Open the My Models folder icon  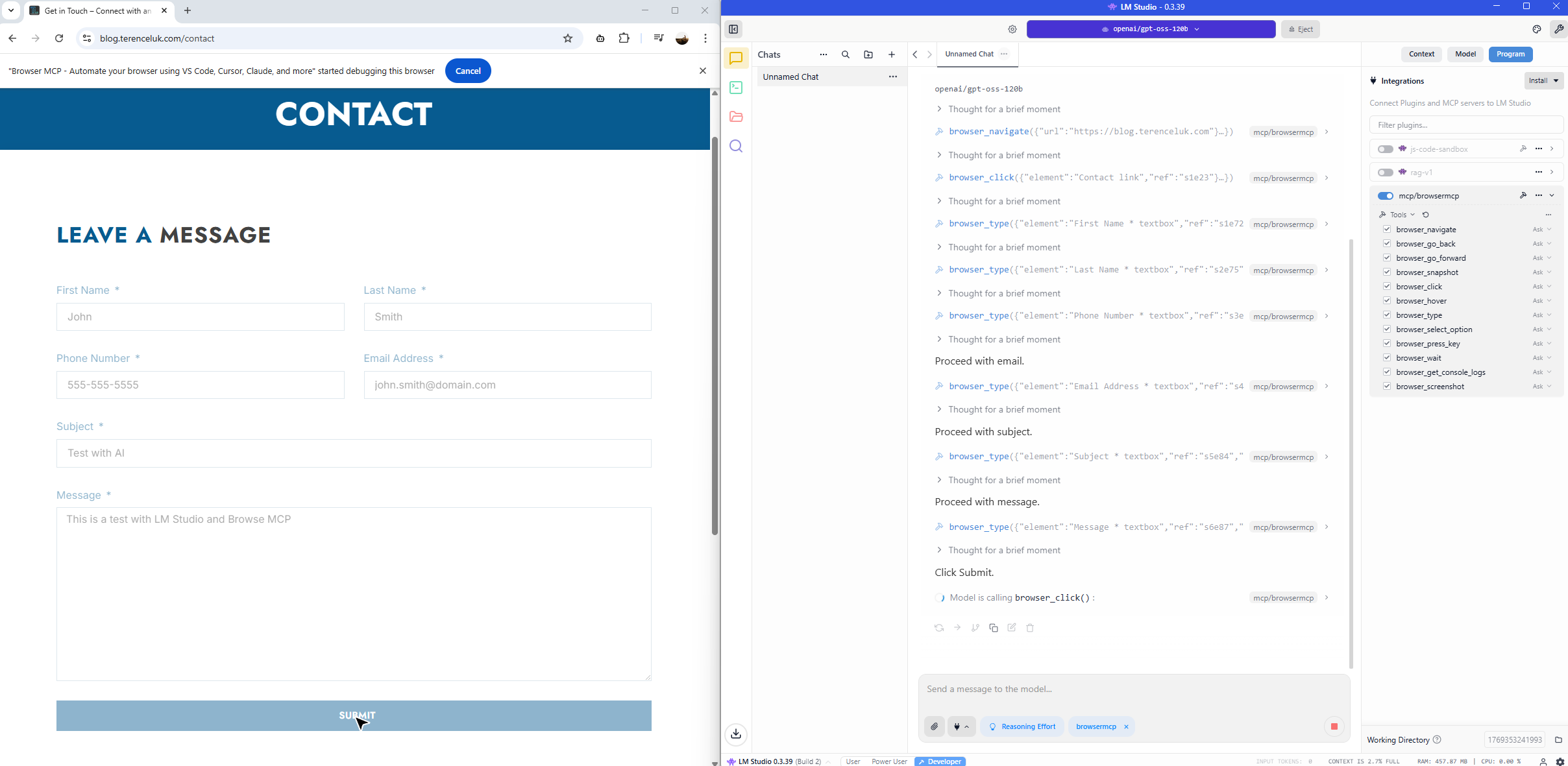[x=736, y=117]
